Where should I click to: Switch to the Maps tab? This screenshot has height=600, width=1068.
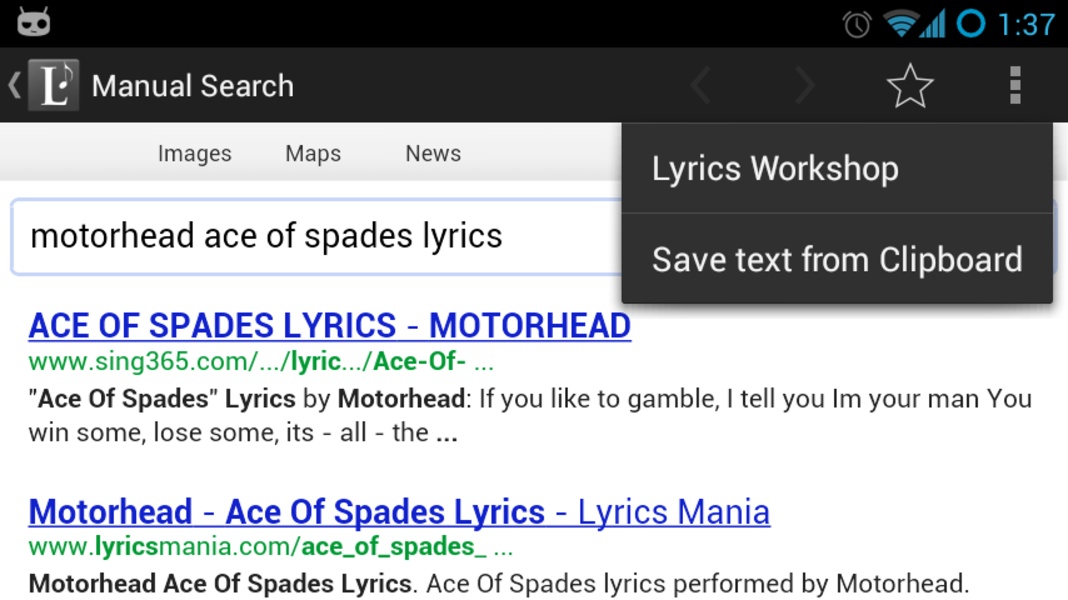(x=313, y=153)
